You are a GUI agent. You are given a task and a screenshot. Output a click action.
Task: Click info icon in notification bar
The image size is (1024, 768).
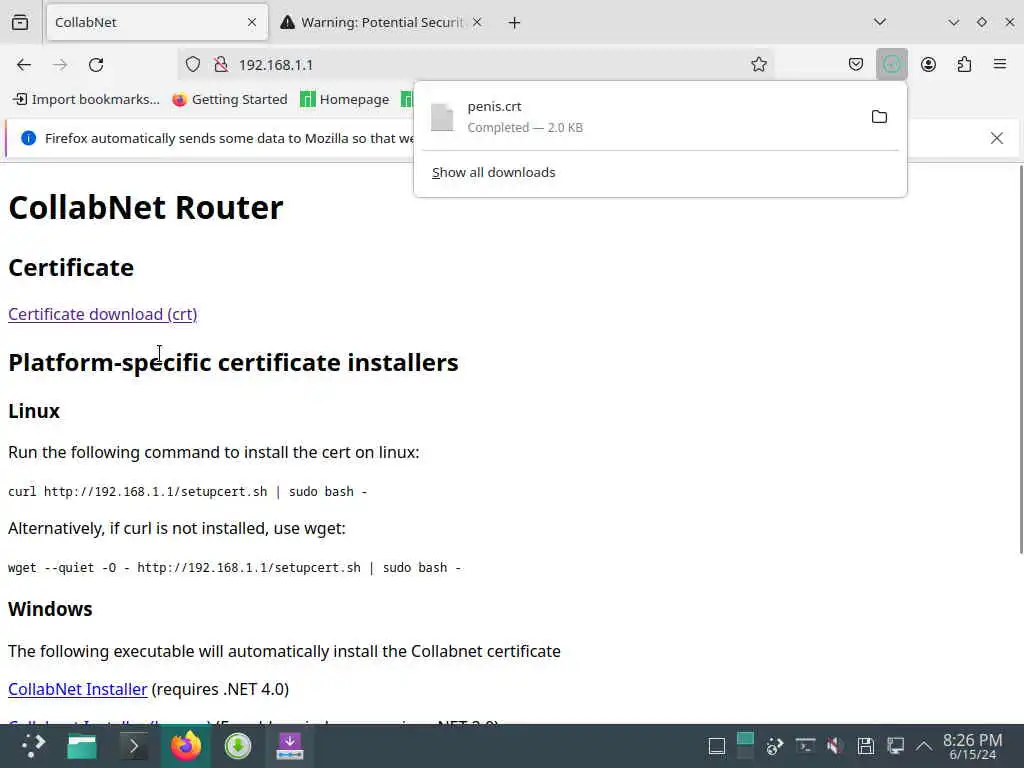[x=28, y=138]
